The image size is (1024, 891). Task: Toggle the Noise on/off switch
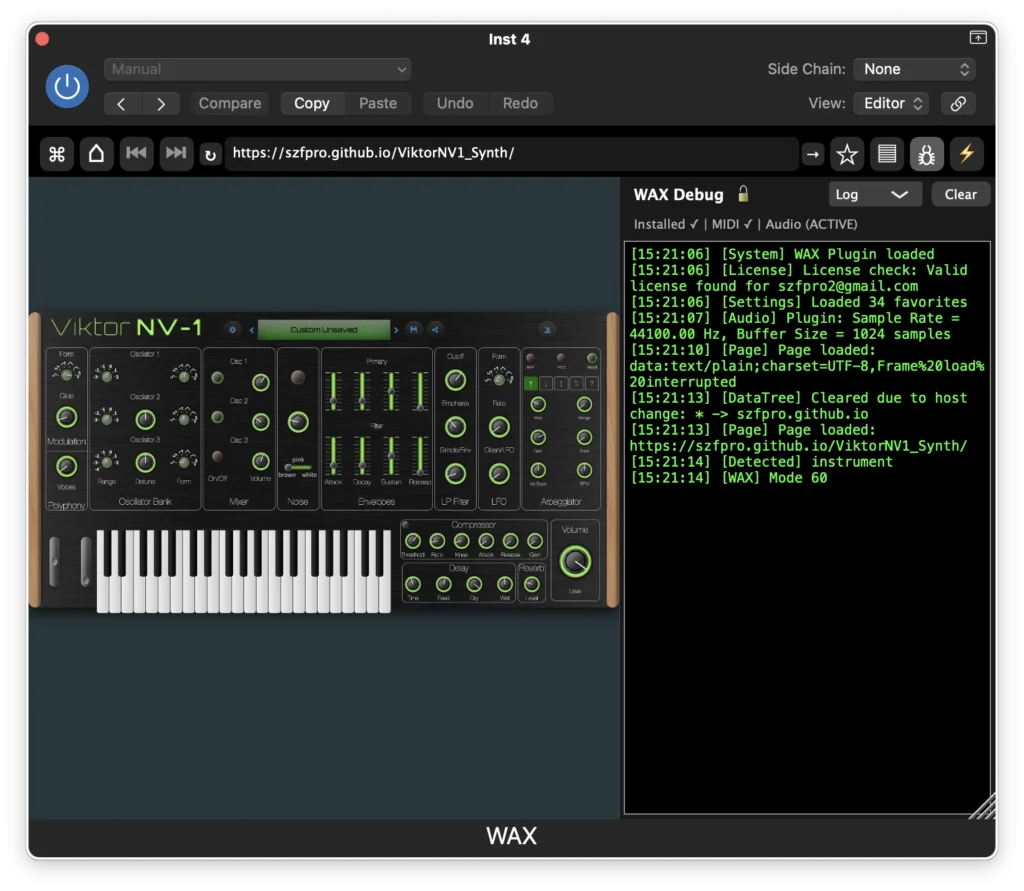297,378
